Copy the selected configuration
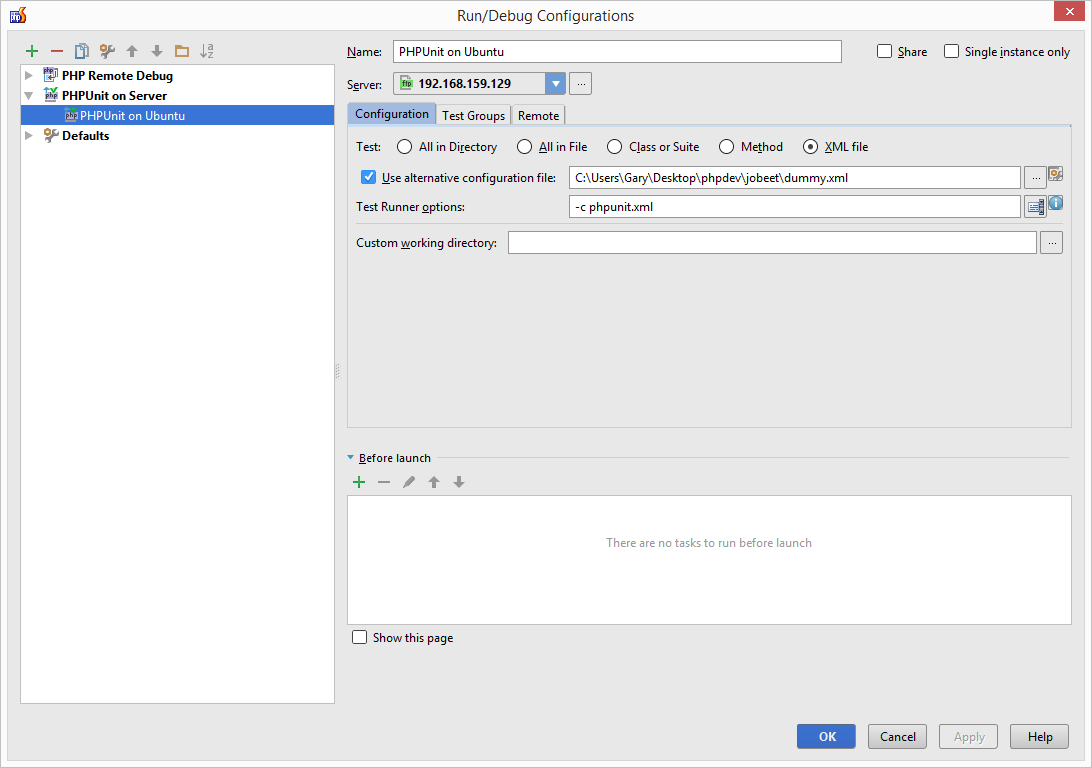 point(81,51)
